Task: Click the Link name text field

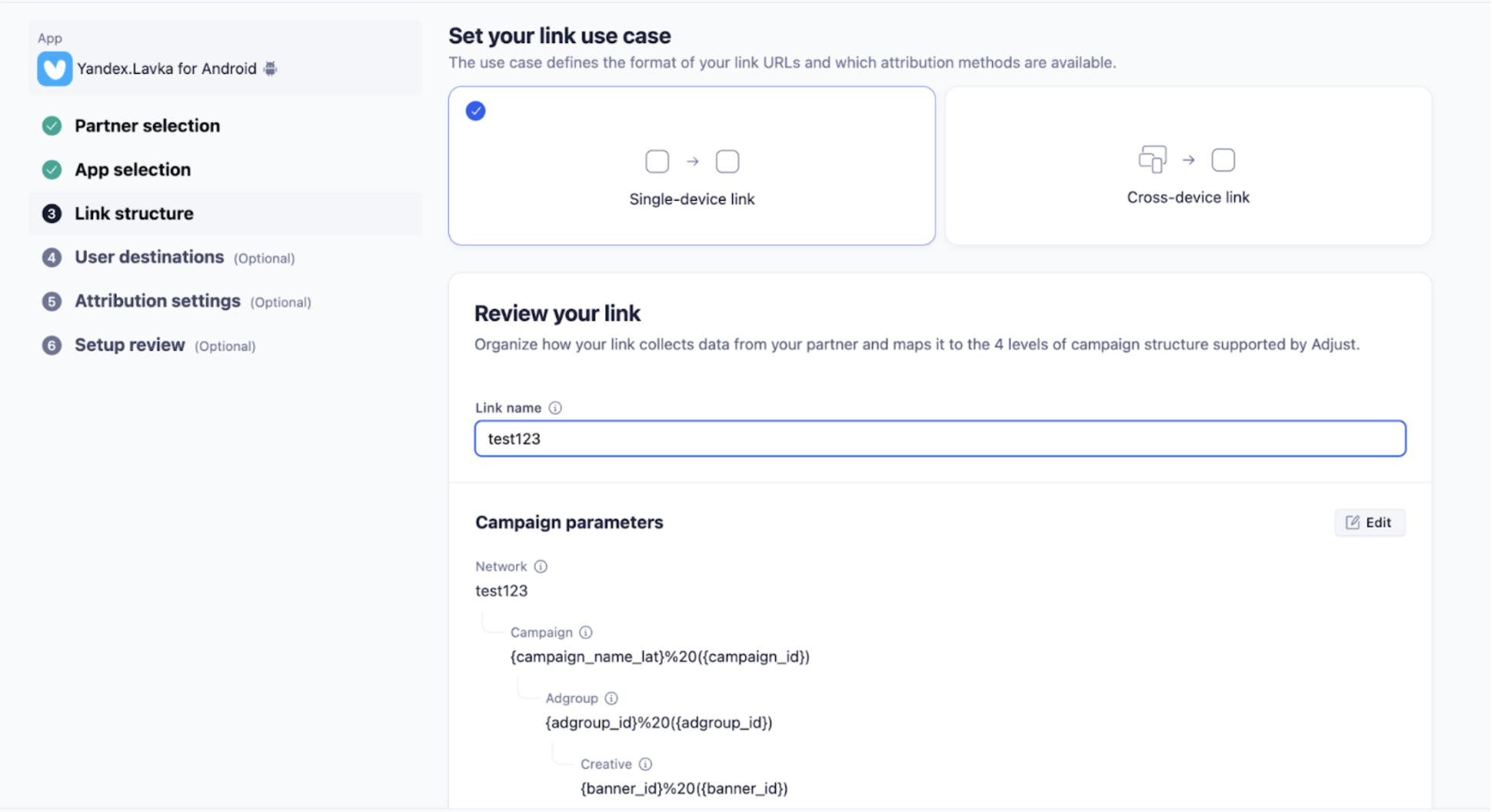Action: (940, 438)
